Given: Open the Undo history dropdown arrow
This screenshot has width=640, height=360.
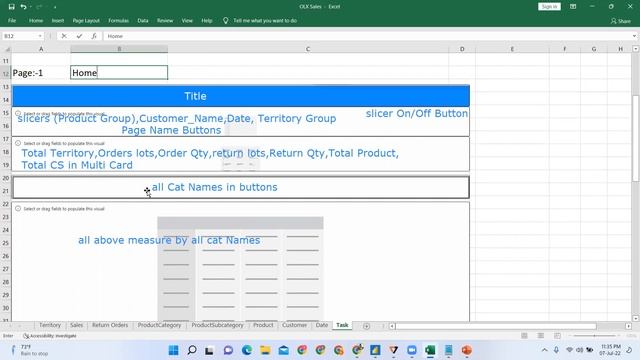Looking at the screenshot, I should click(31, 7).
